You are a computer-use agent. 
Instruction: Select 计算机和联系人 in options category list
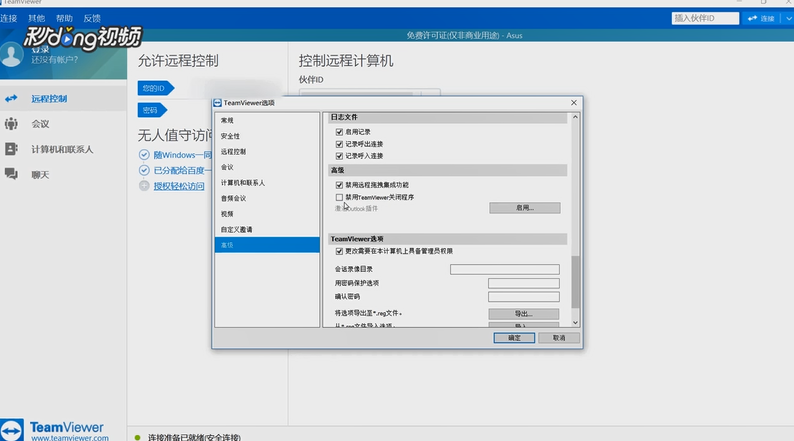[x=267, y=183]
